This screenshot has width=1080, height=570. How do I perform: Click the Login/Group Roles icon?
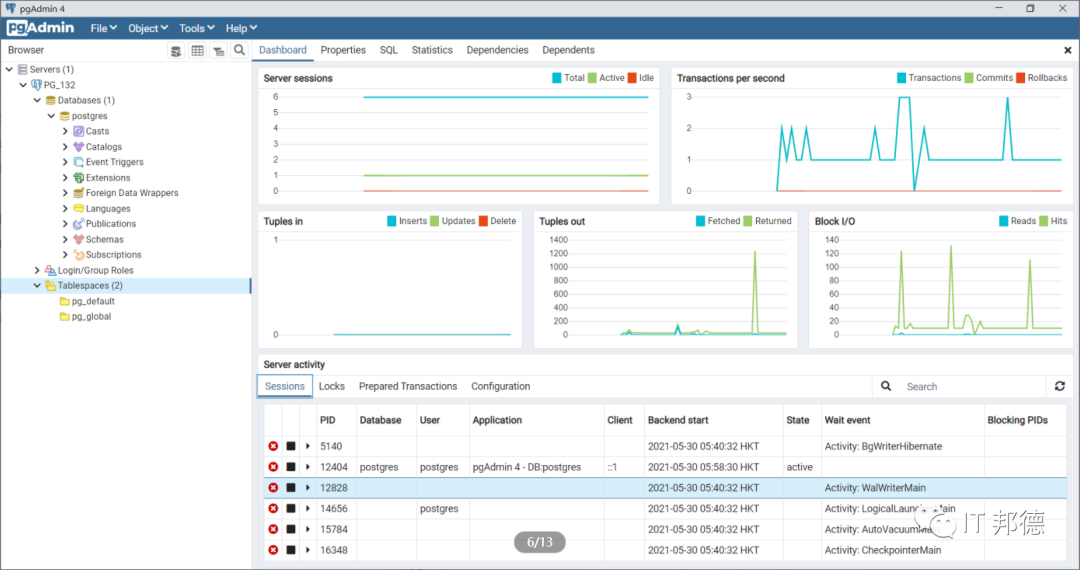pos(50,270)
